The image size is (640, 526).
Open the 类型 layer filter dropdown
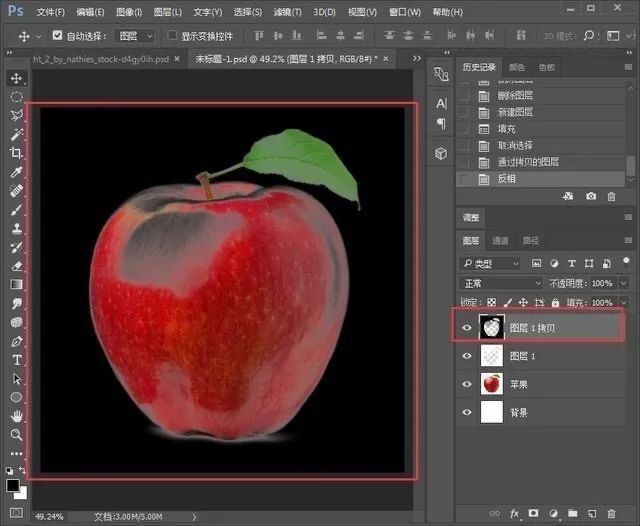[490, 263]
